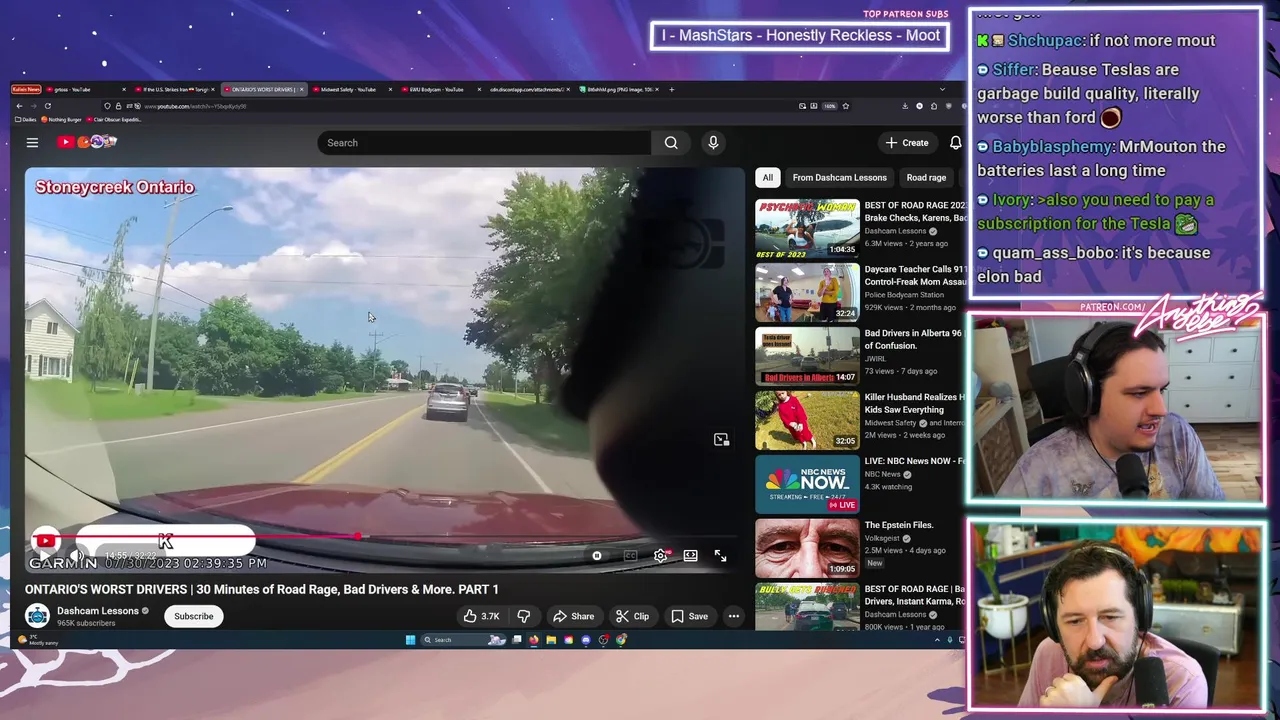Show hidden system tray icons chevron
The image size is (1280, 720).
pyautogui.click(x=937, y=640)
